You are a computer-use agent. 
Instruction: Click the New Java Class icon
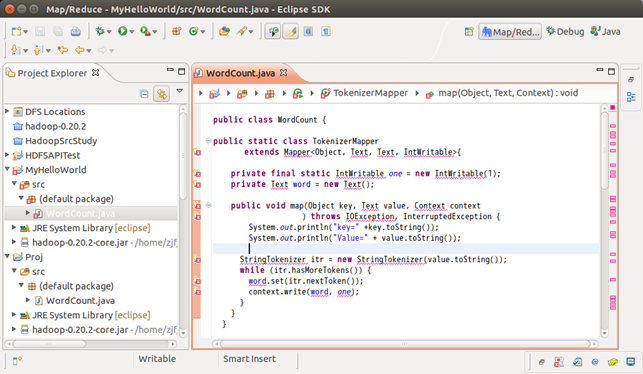coord(194,31)
